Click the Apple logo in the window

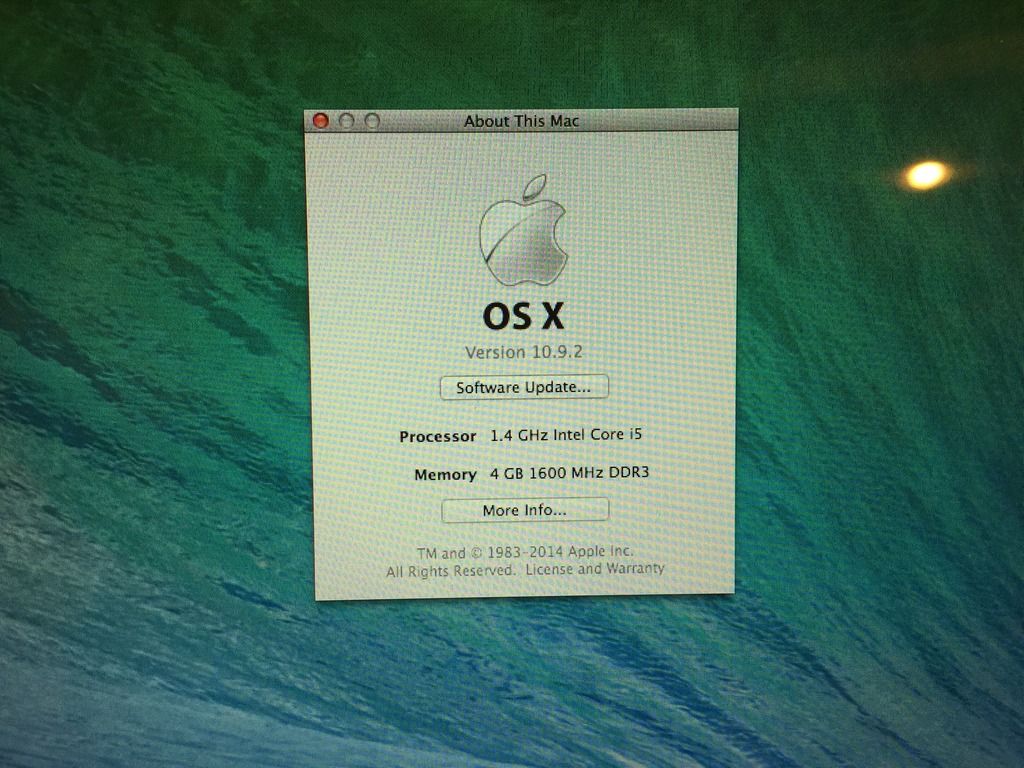coord(523,231)
